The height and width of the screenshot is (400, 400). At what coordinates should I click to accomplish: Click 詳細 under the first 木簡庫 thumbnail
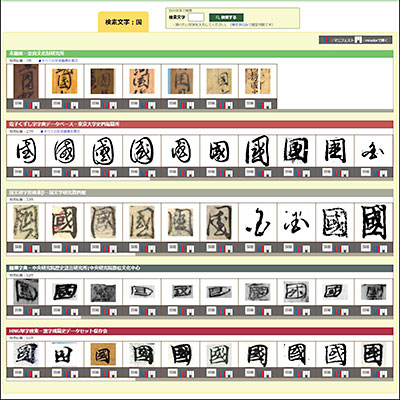click(x=18, y=104)
